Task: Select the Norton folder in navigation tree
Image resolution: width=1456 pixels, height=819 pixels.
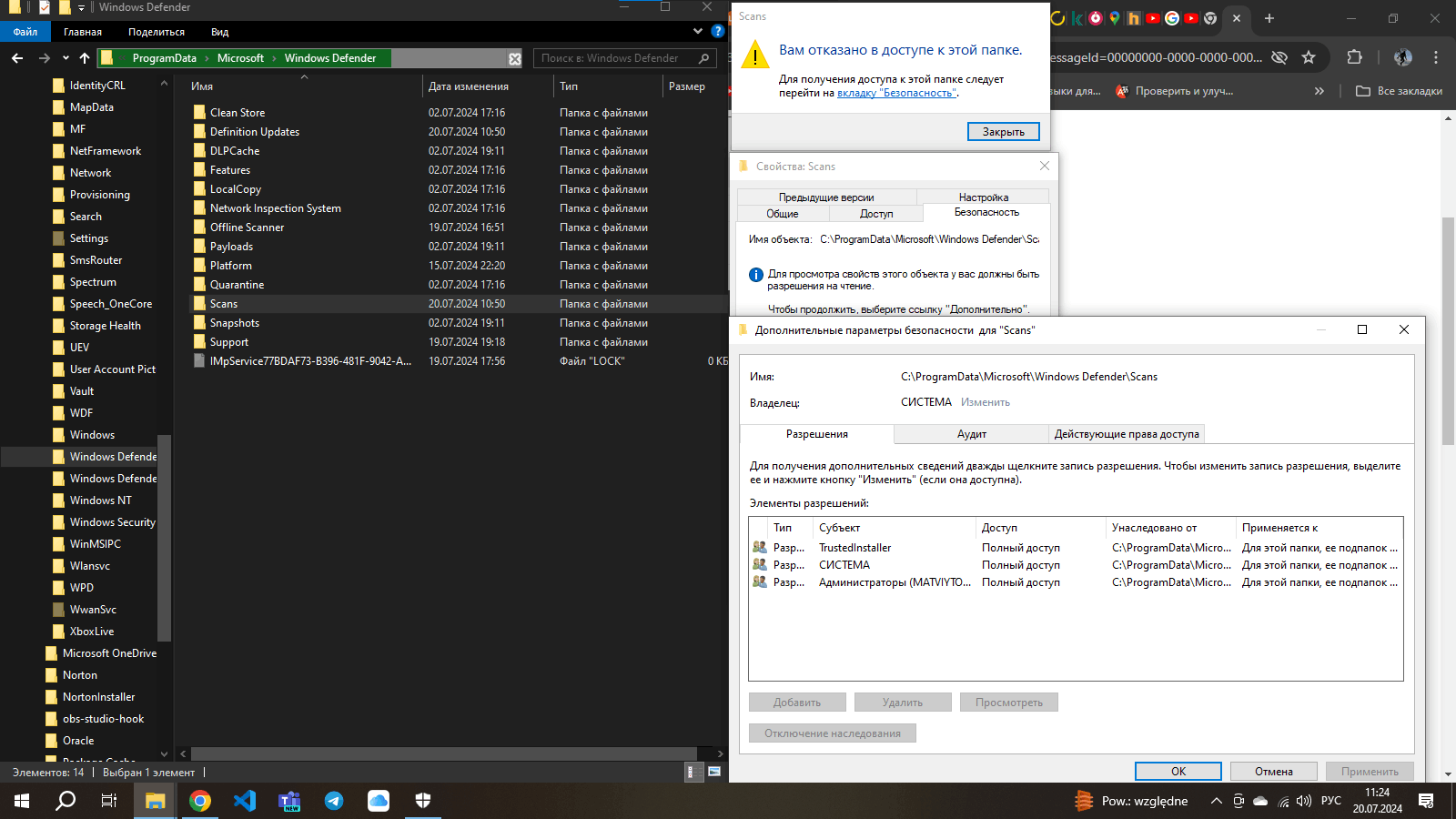Action: tap(79, 675)
